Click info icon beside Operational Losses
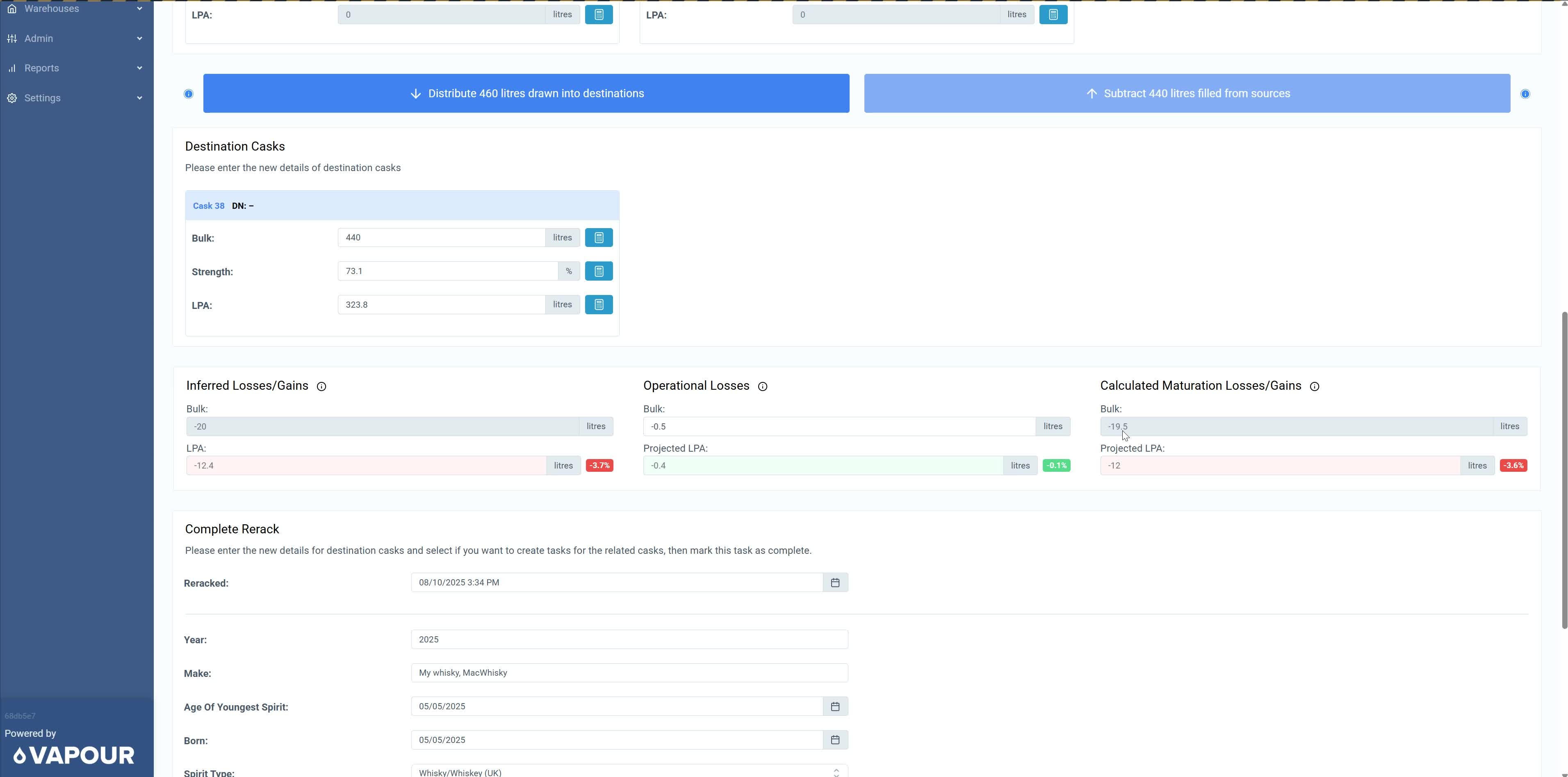Viewport: 1568px width, 777px height. [x=762, y=387]
